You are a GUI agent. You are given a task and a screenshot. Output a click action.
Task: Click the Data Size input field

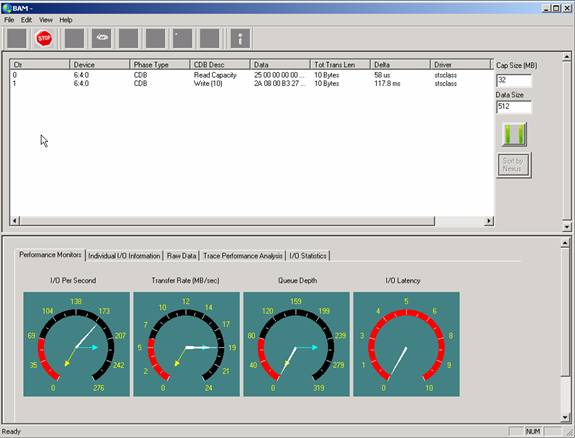pos(514,107)
